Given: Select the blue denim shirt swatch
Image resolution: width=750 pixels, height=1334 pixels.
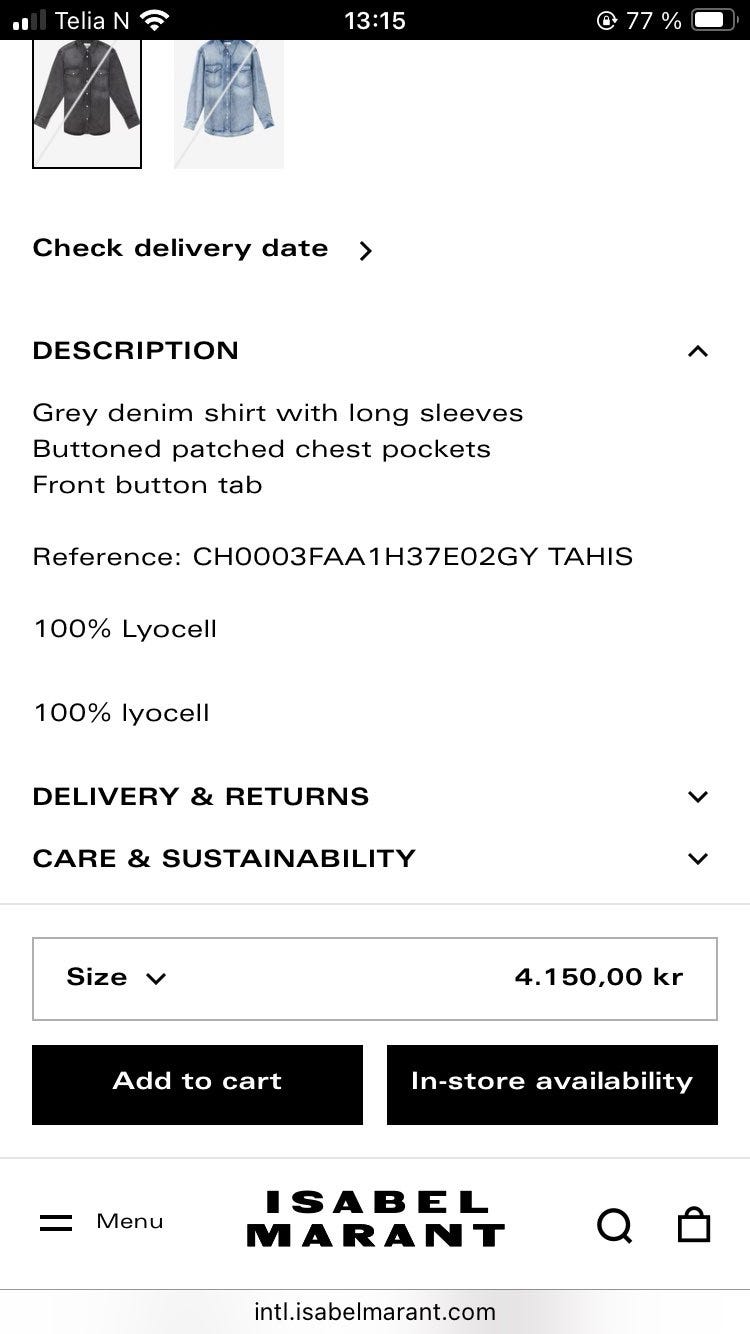Looking at the screenshot, I should coord(229,103).
